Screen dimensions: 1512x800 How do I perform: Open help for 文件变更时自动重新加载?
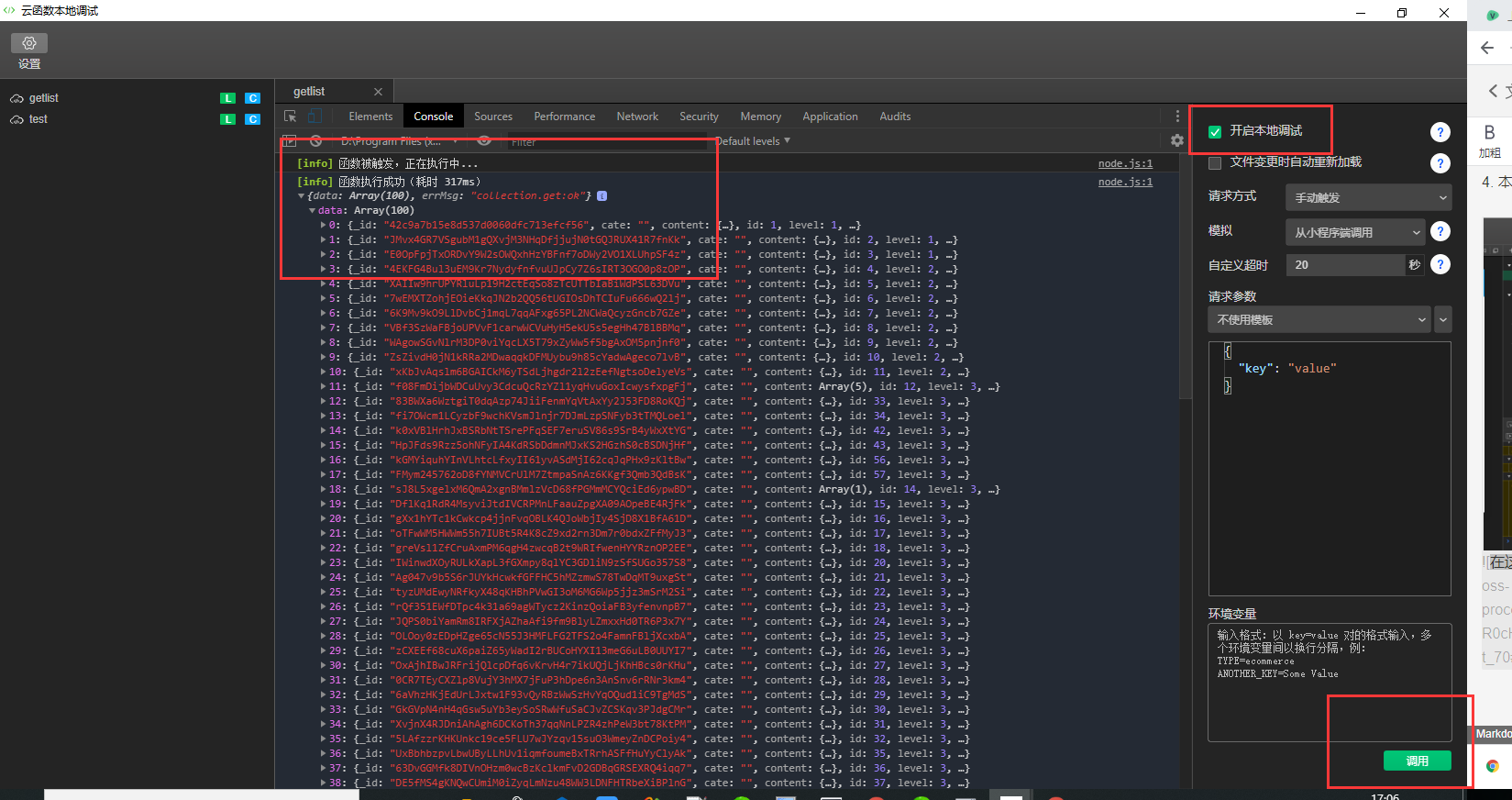pos(1440,163)
